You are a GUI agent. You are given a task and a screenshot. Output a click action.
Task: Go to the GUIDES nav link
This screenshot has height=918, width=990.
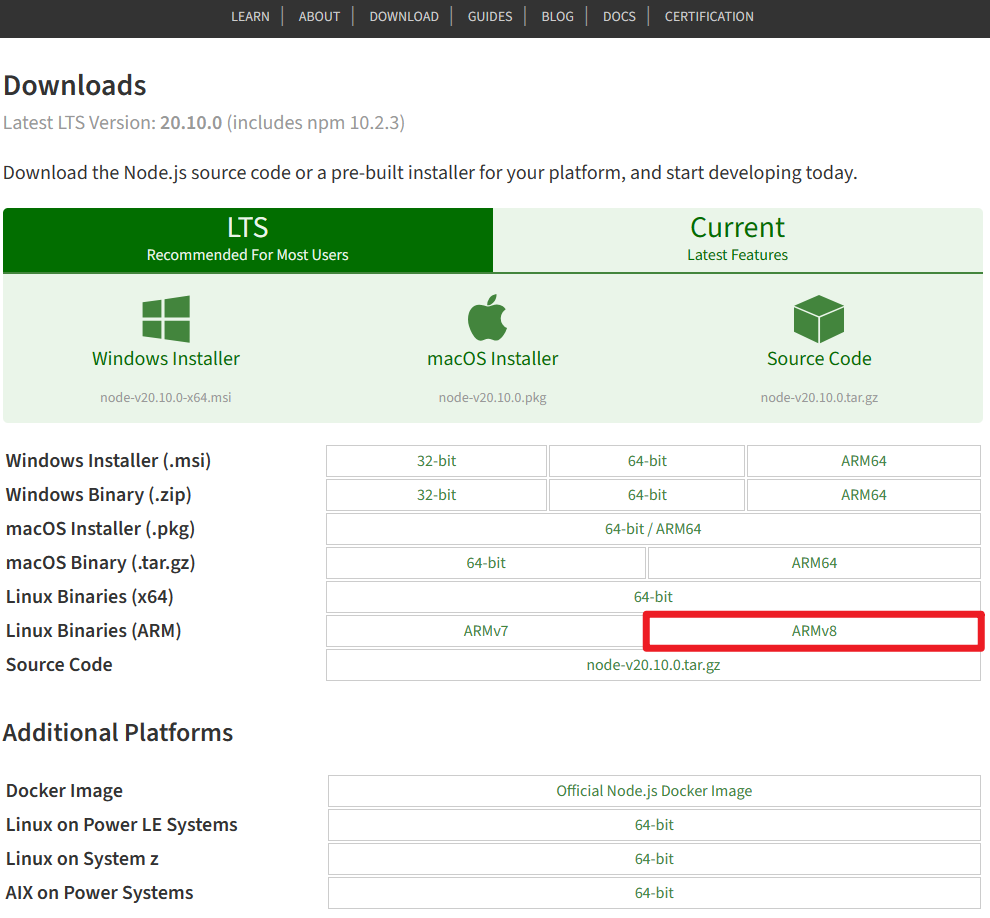click(490, 16)
